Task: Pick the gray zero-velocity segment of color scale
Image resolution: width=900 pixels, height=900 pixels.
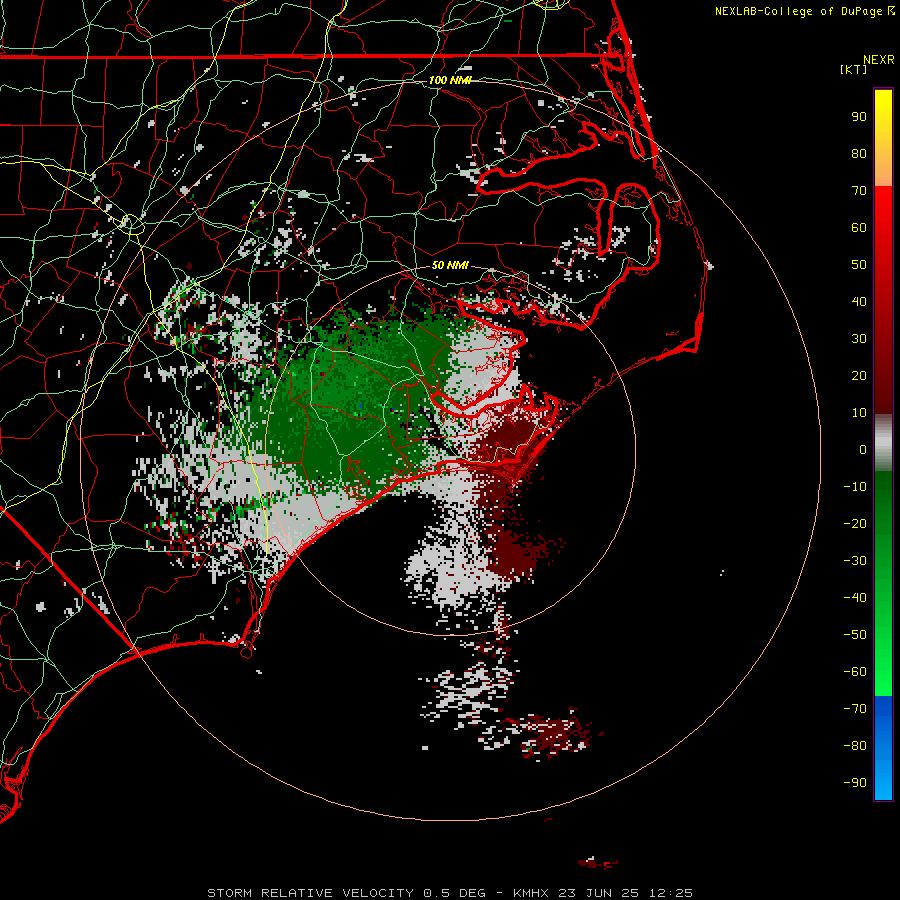Action: [883, 443]
